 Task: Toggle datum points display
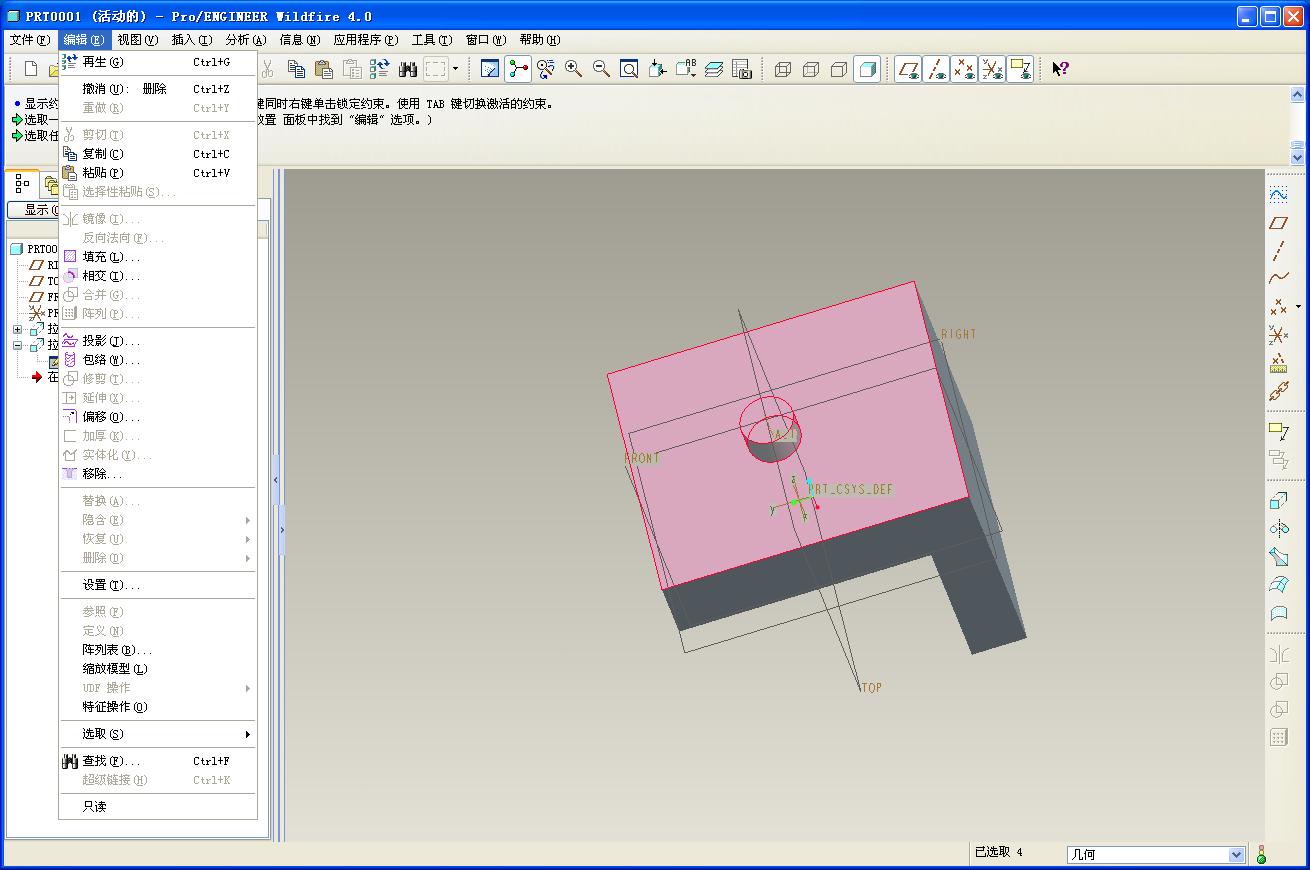tap(964, 69)
